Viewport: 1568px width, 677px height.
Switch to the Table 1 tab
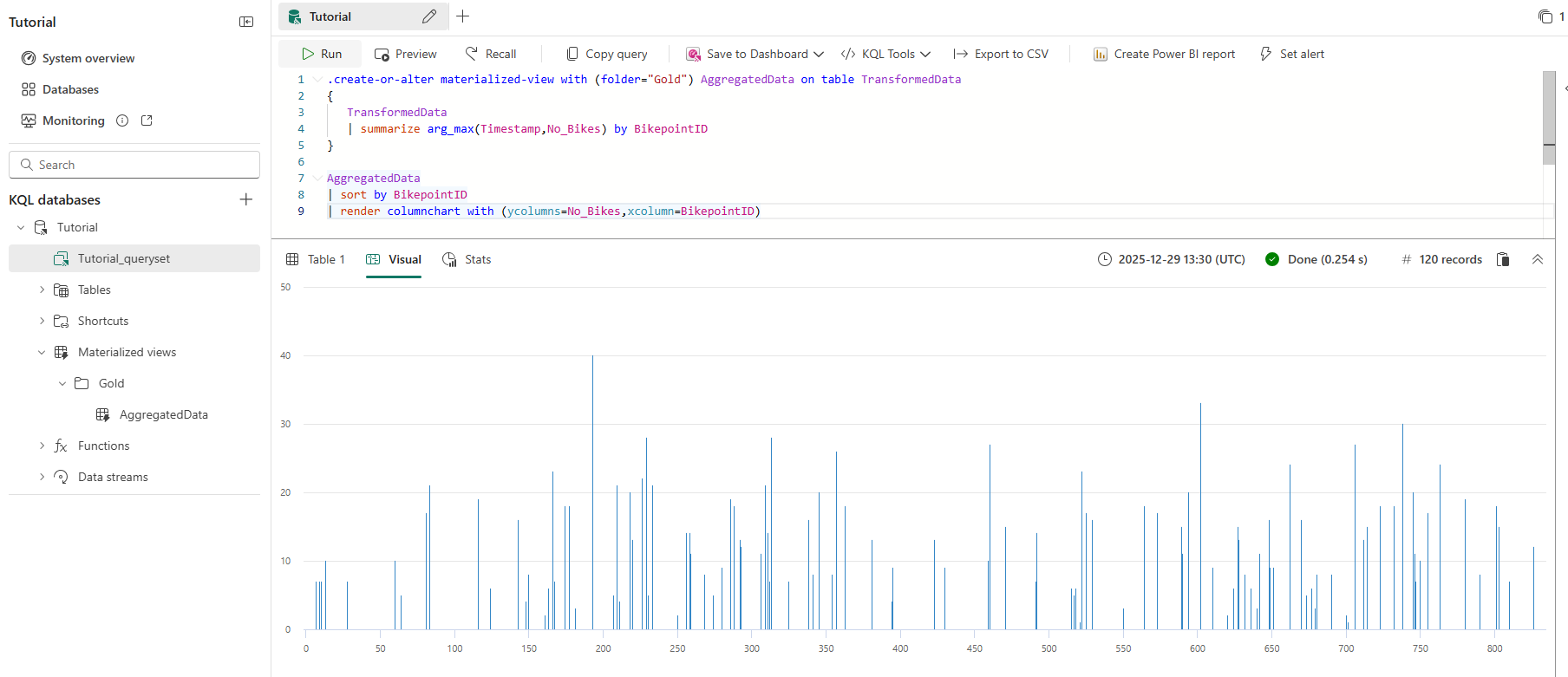[x=316, y=259]
